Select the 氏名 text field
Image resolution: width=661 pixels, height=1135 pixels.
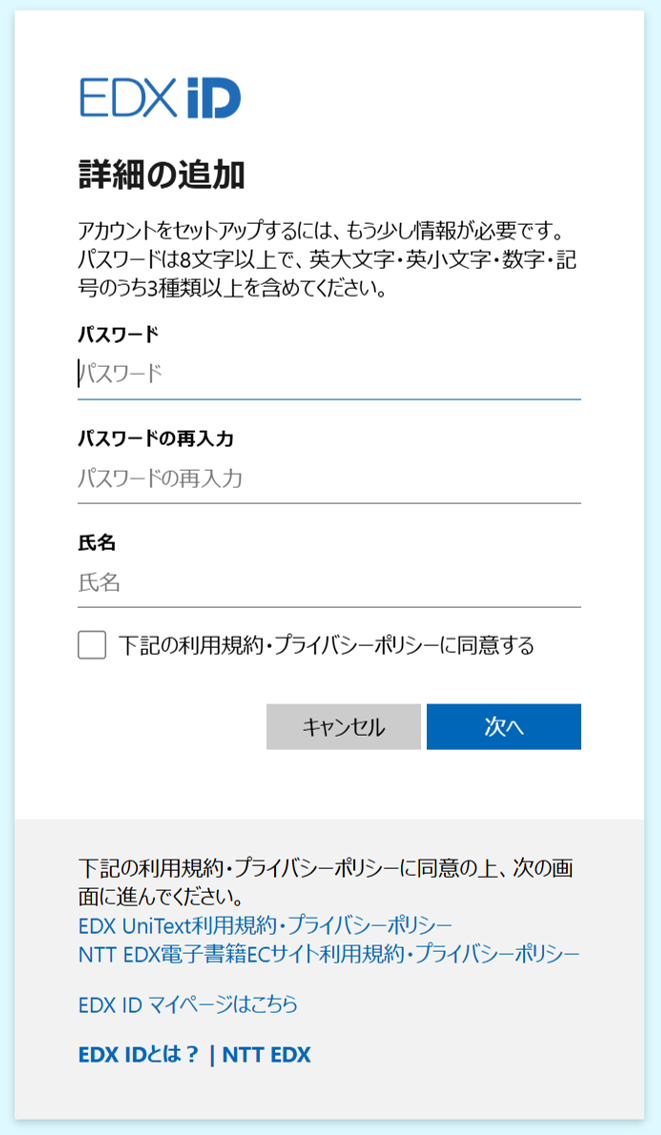(x=328, y=583)
